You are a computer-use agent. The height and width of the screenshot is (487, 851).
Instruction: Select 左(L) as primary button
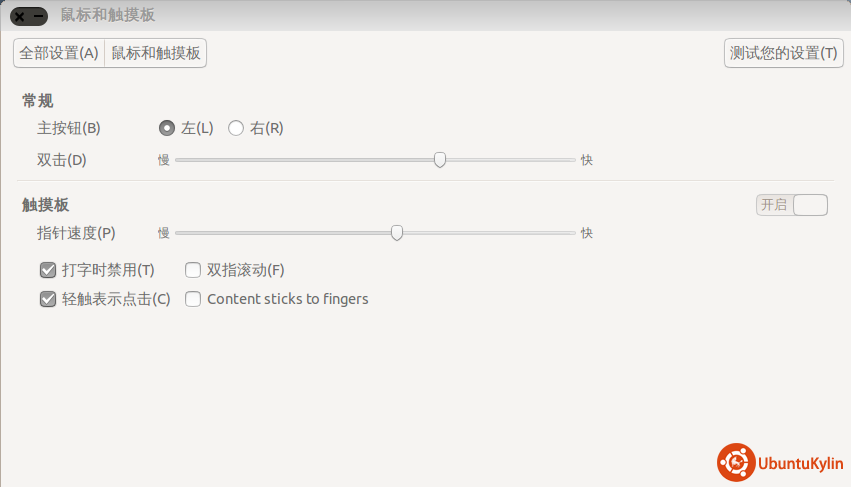click(167, 128)
